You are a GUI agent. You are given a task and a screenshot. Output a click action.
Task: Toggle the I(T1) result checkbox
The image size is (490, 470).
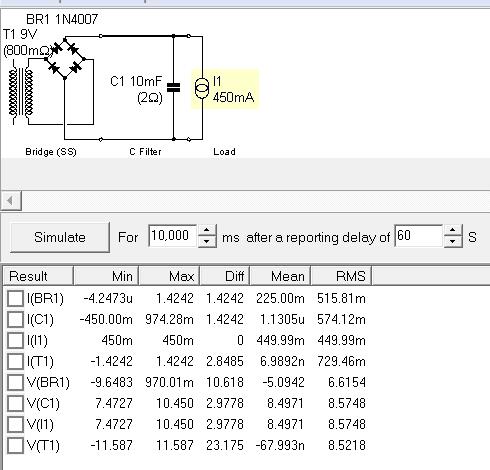click(15, 361)
